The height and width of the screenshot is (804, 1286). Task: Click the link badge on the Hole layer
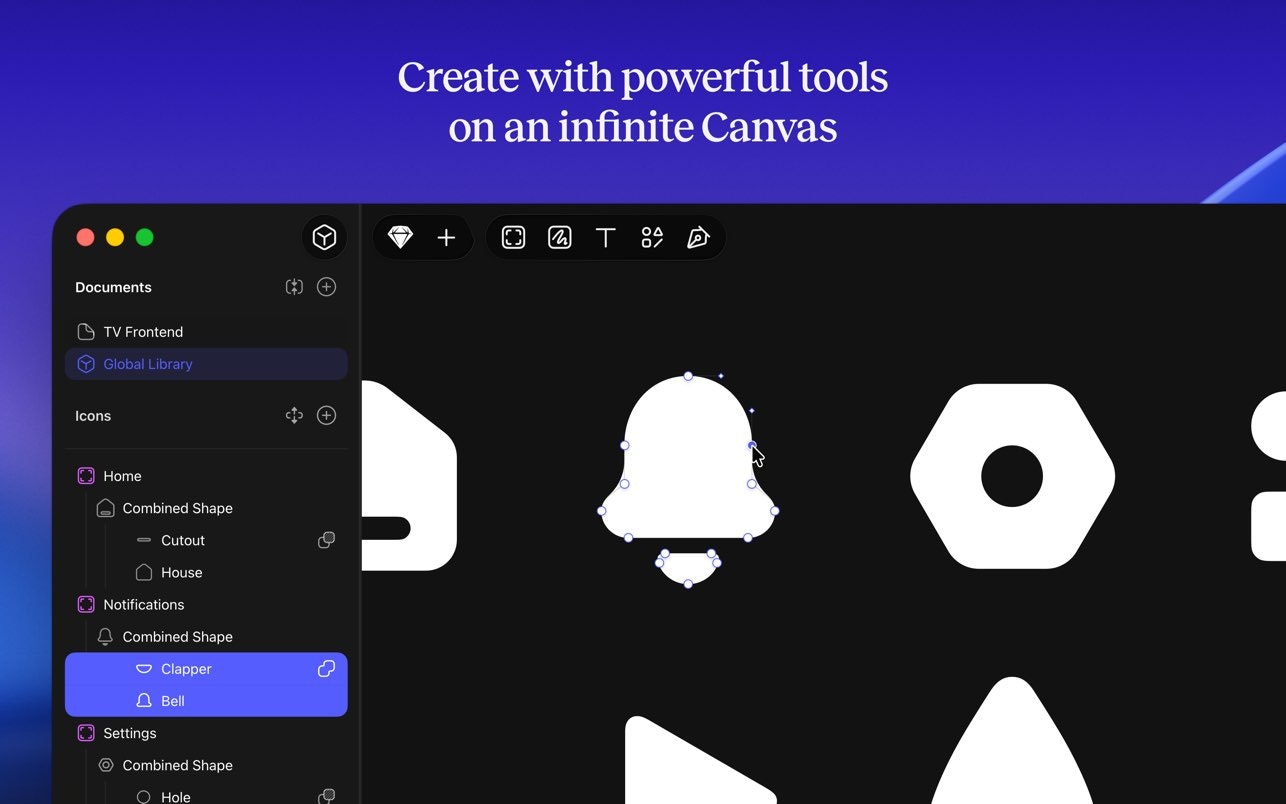coord(326,796)
